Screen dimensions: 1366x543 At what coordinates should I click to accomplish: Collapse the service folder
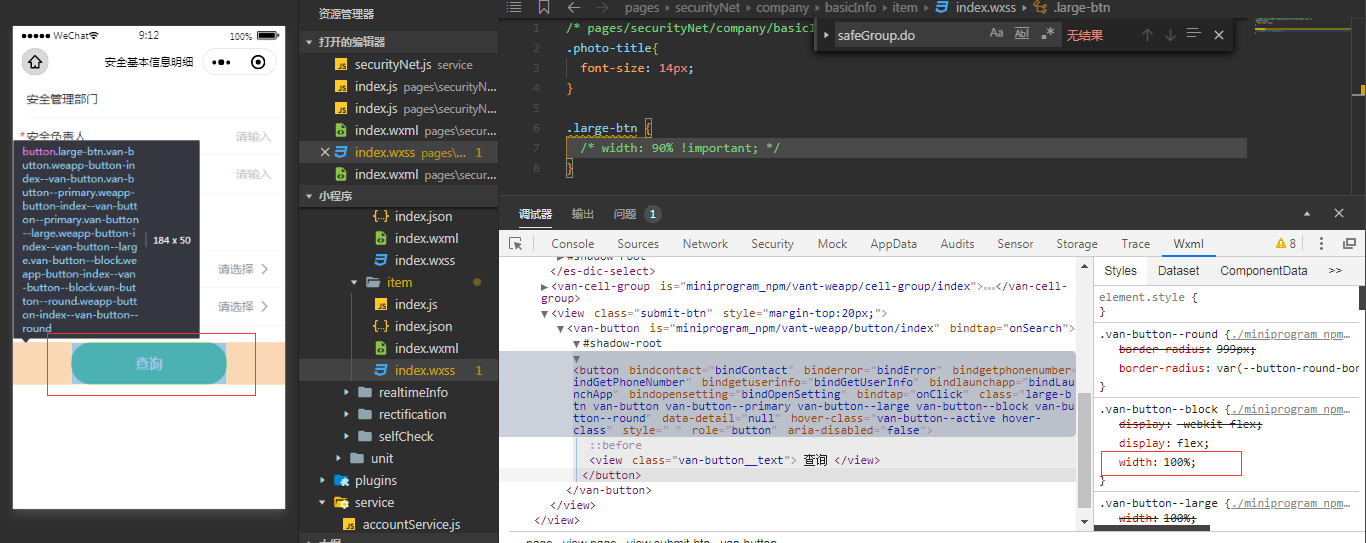(399, 502)
